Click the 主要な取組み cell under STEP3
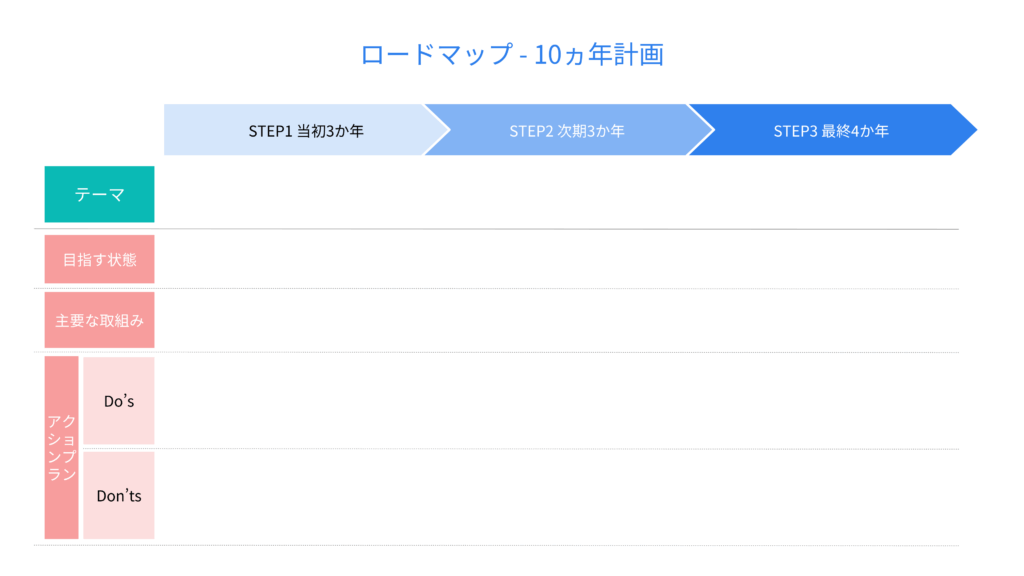Image resolution: width=1024 pixels, height=576 pixels. click(x=825, y=320)
